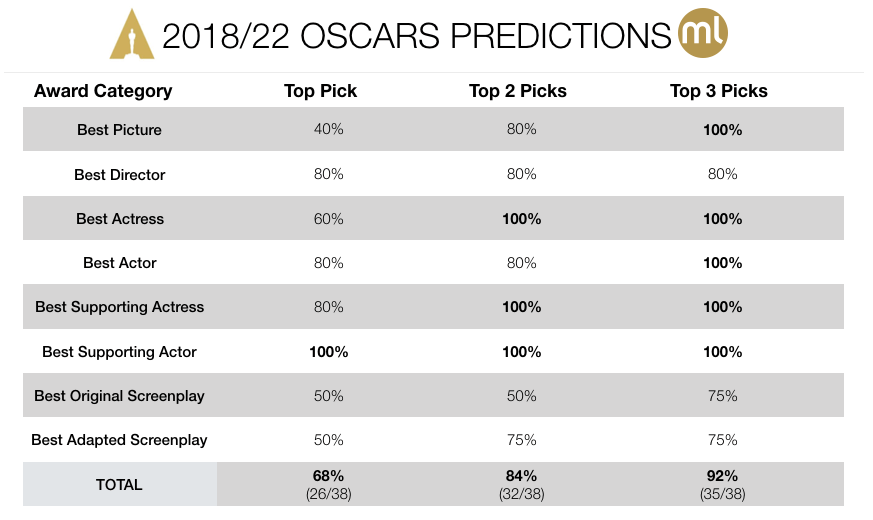The height and width of the screenshot is (520, 873).
Task: Click the 2018/22 Oscars Predictions title
Action: [415, 35]
